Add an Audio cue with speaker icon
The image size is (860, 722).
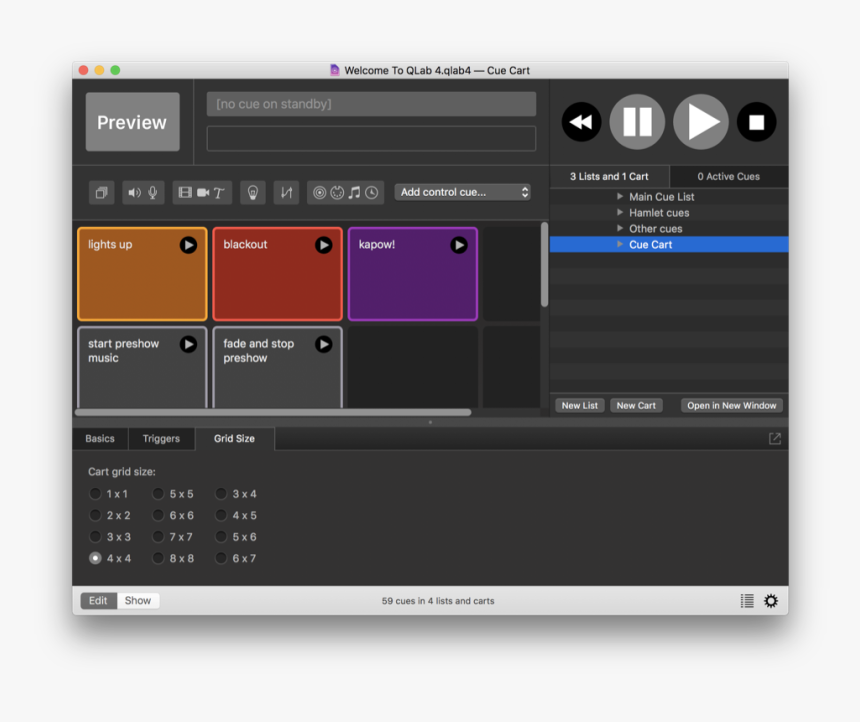coord(134,193)
